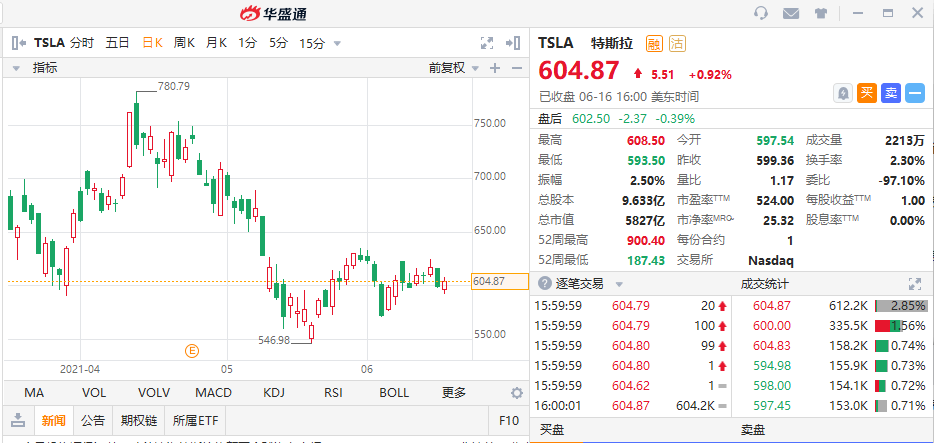Open the 所属ETF tab

coord(195,420)
